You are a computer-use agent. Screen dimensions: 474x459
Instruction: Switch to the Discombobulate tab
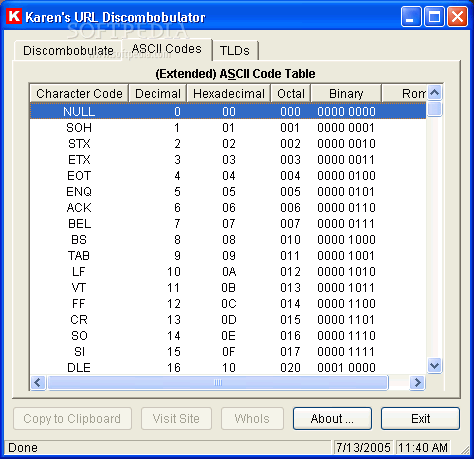coord(68,51)
